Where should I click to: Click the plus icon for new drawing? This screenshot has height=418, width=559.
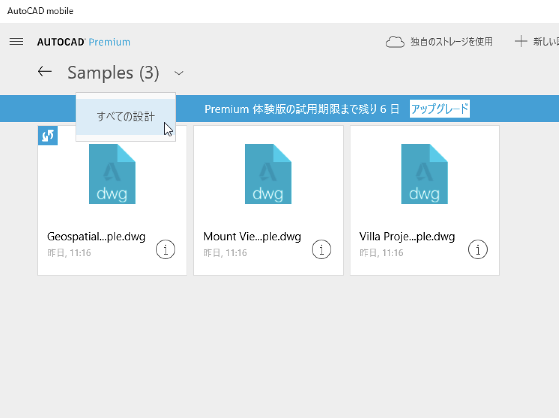[x=521, y=41]
